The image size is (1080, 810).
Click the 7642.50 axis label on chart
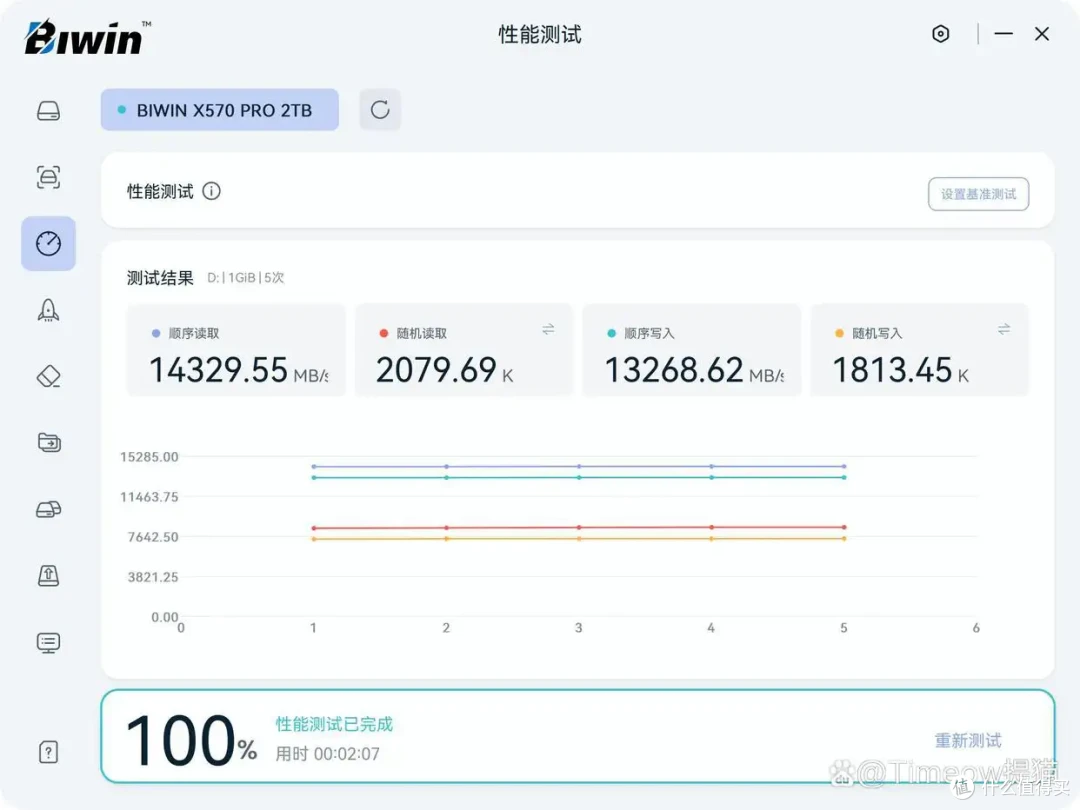(153, 537)
